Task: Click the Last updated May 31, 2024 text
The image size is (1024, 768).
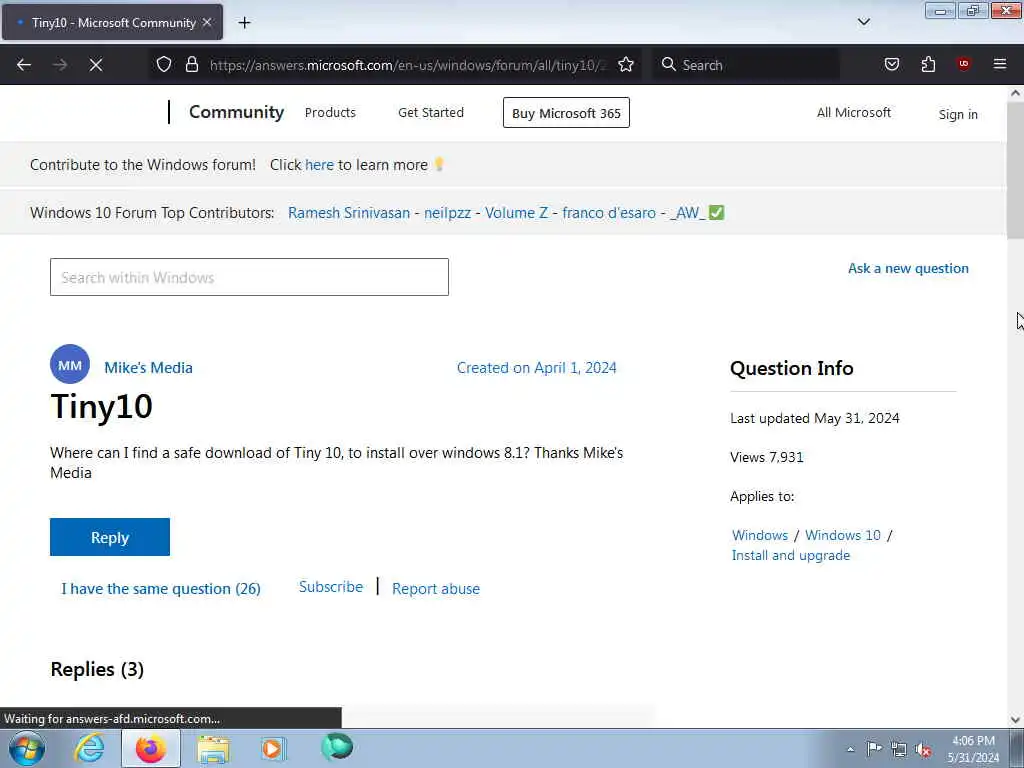Action: (814, 418)
